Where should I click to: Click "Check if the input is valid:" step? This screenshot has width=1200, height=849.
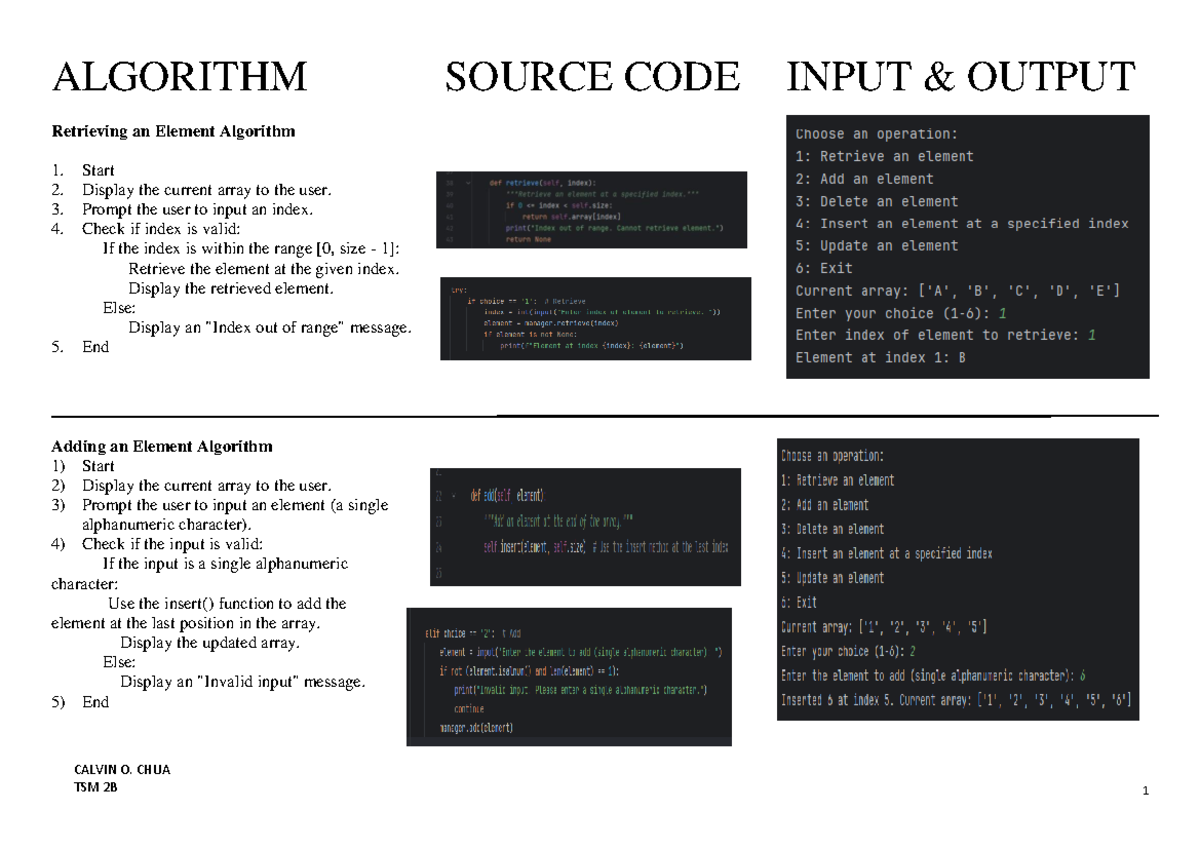coord(172,544)
